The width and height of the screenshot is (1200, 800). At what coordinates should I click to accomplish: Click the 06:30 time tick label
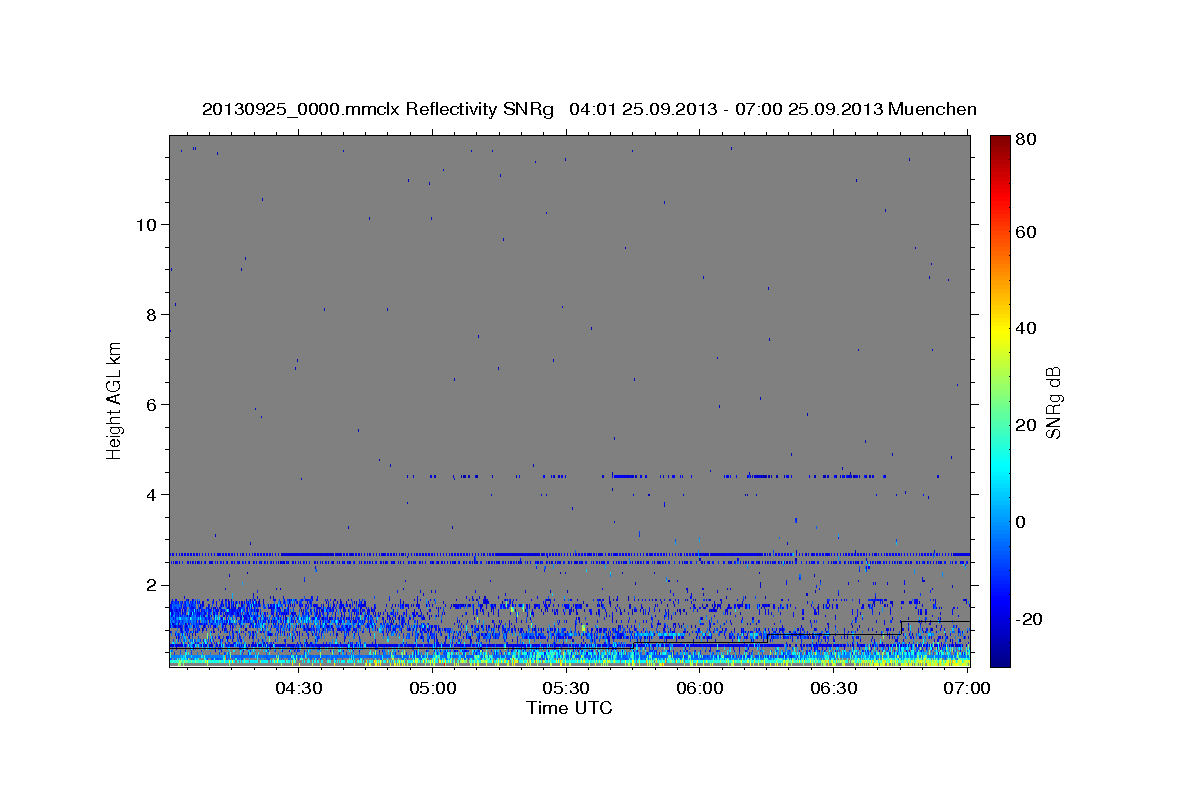[833, 688]
